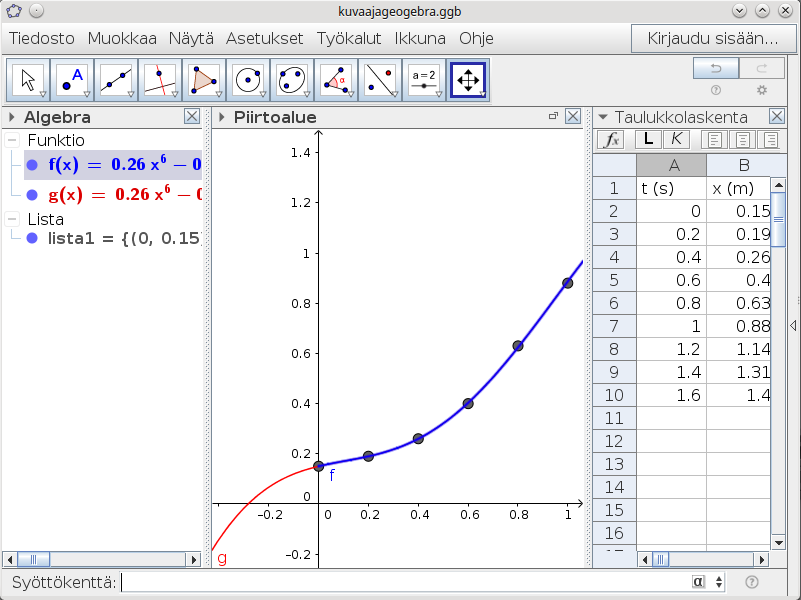Expand the Algebra panel style bar

(x=11, y=117)
